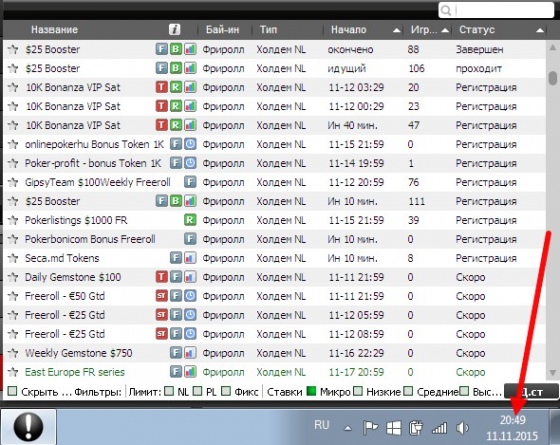Screen dimensions: 560x445
Task: Open the volume speaker icon in system tray
Action: (462, 428)
